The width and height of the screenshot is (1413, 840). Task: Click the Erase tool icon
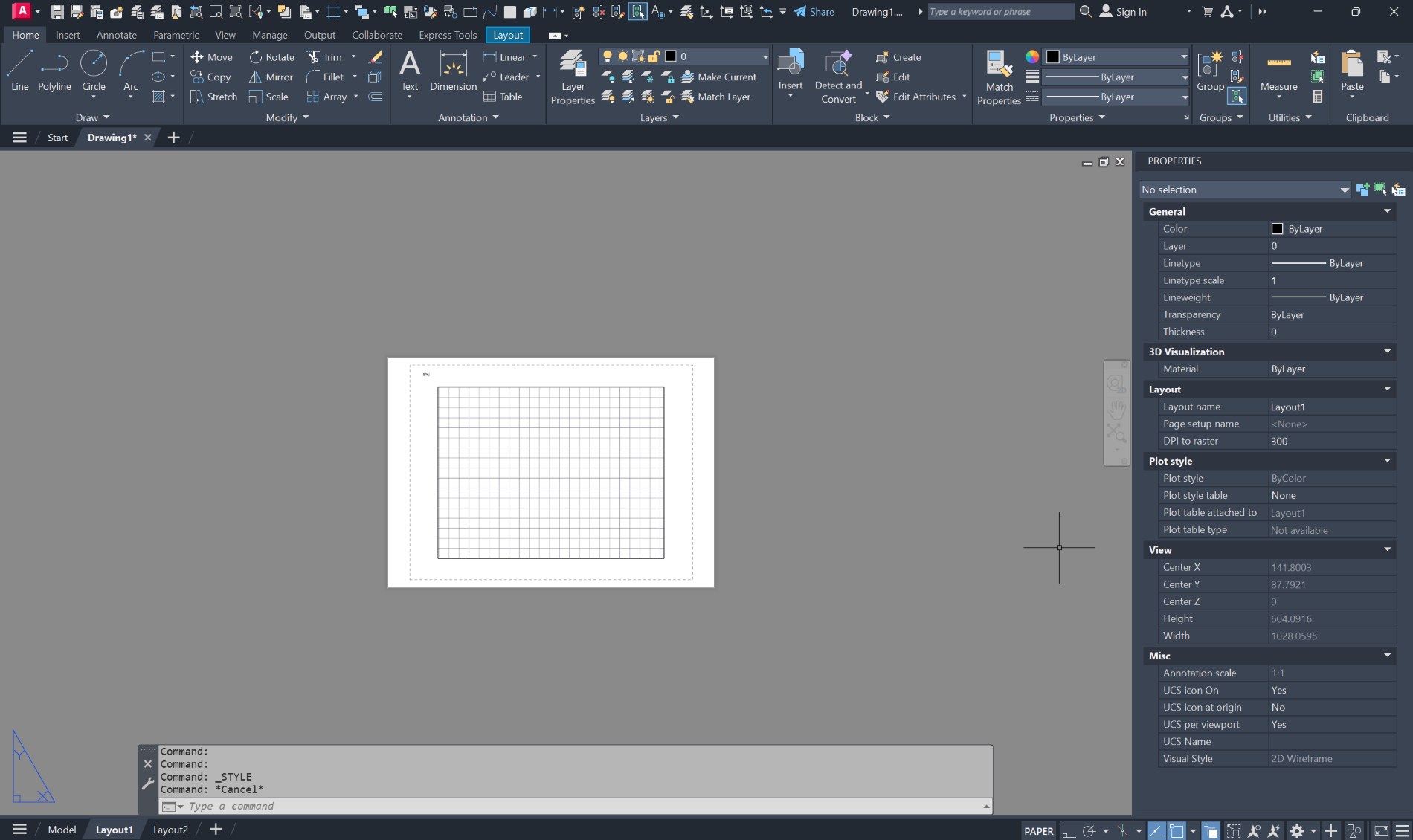click(376, 57)
